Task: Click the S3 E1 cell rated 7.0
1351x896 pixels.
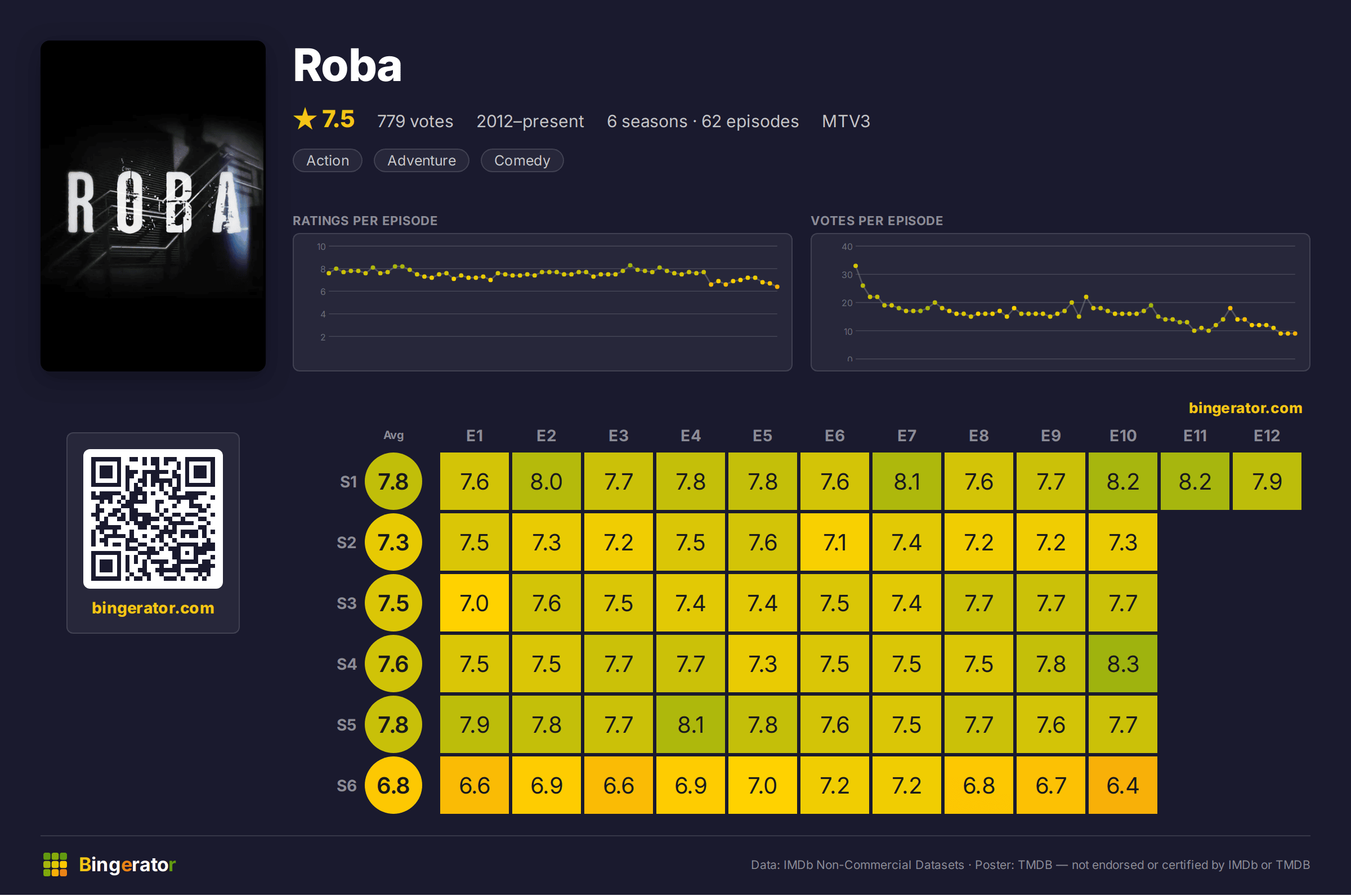Action: (x=475, y=603)
